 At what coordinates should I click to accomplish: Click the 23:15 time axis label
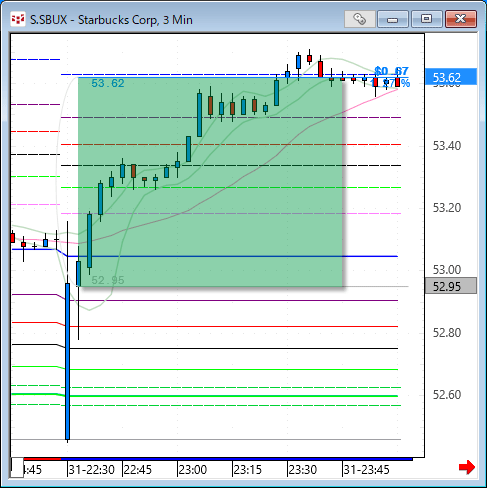tap(247, 470)
